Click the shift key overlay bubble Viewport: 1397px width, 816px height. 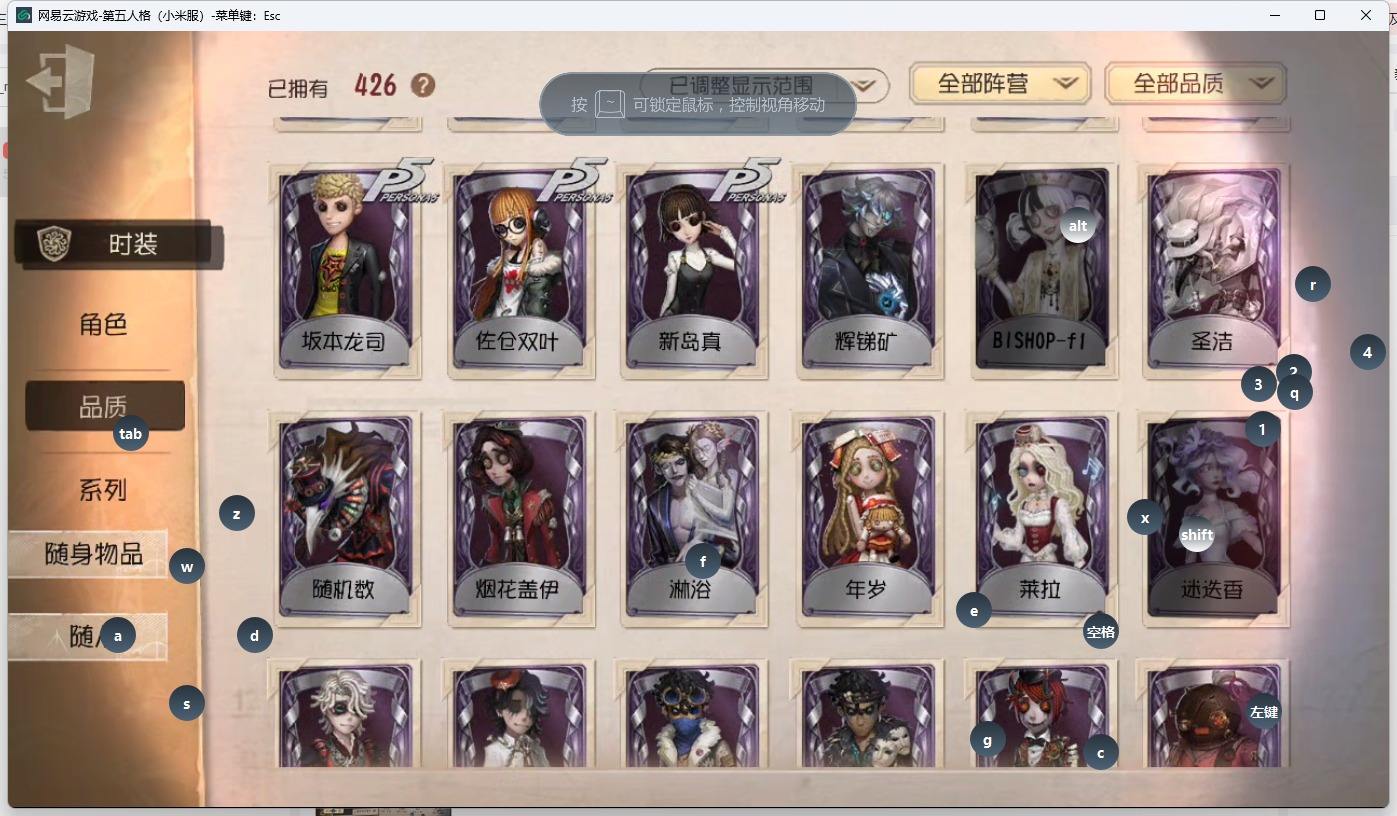(x=1197, y=535)
